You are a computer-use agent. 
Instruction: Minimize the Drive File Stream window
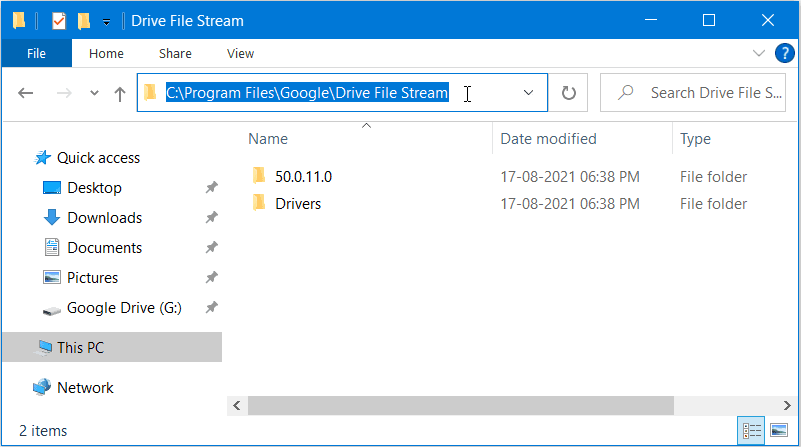tap(651, 20)
